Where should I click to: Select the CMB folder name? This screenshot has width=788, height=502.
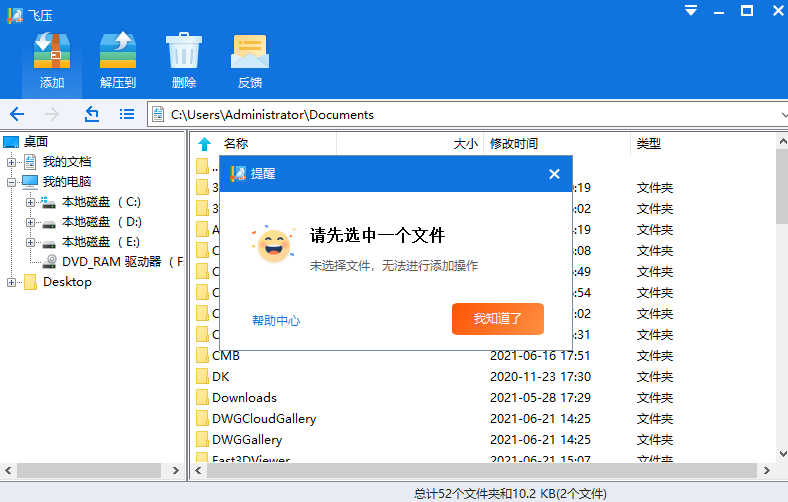point(226,355)
